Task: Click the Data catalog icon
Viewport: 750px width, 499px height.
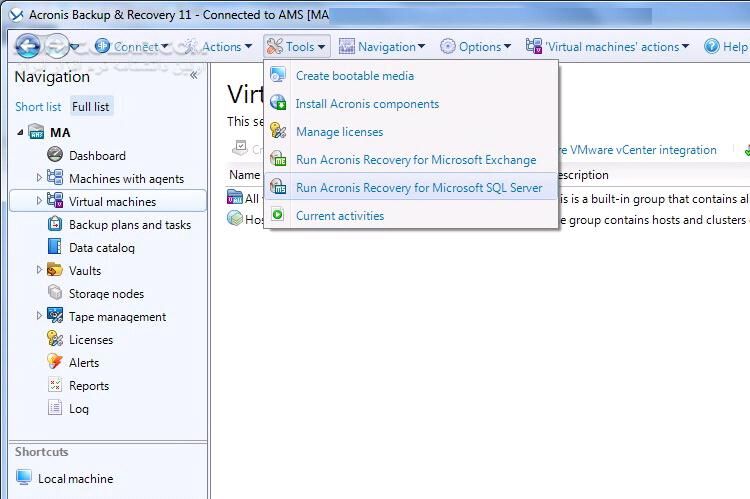Action: [x=55, y=247]
